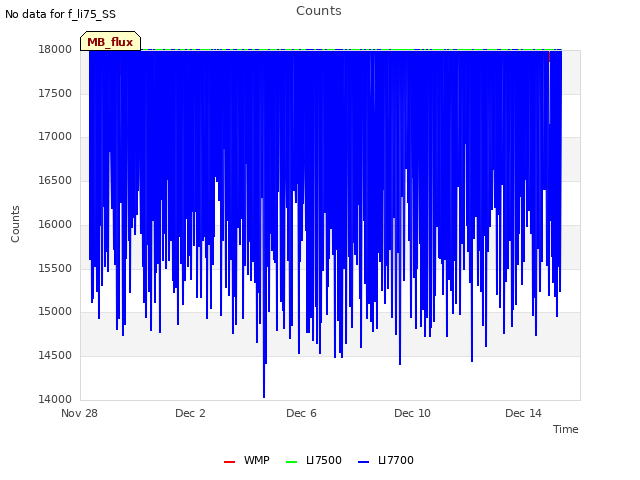Click the MB_flux label tag
This screenshot has height=480, width=640.
click(x=110, y=41)
